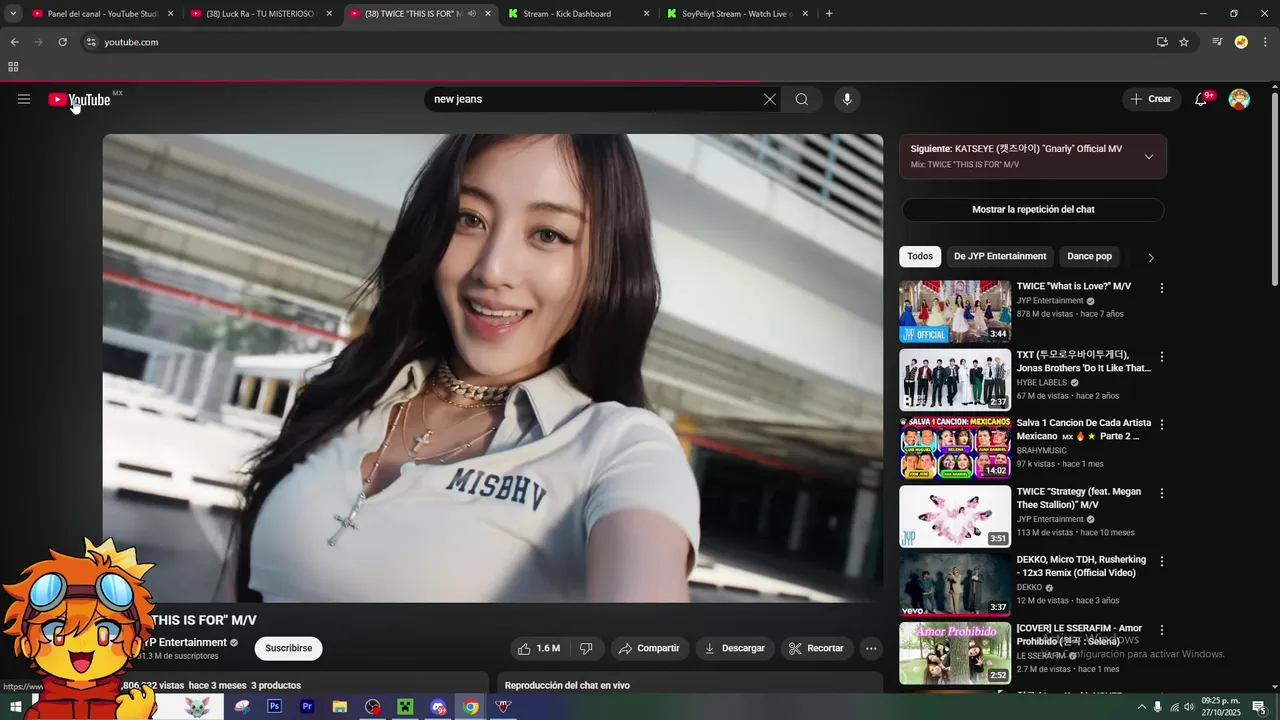The height and width of the screenshot is (720, 1280).
Task: Open the Windows Start menu
Action: point(16,707)
